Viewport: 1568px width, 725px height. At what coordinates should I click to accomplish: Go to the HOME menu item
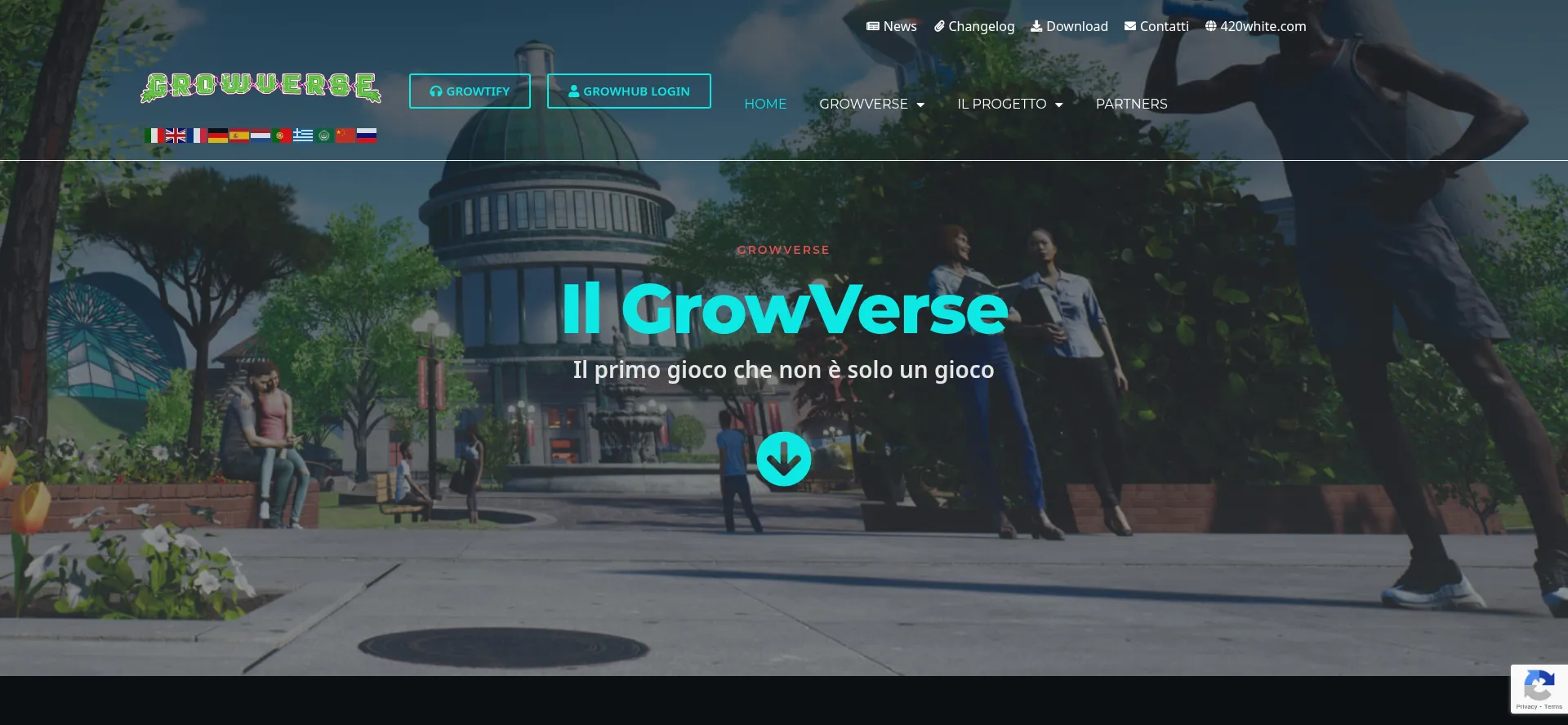[x=765, y=104]
